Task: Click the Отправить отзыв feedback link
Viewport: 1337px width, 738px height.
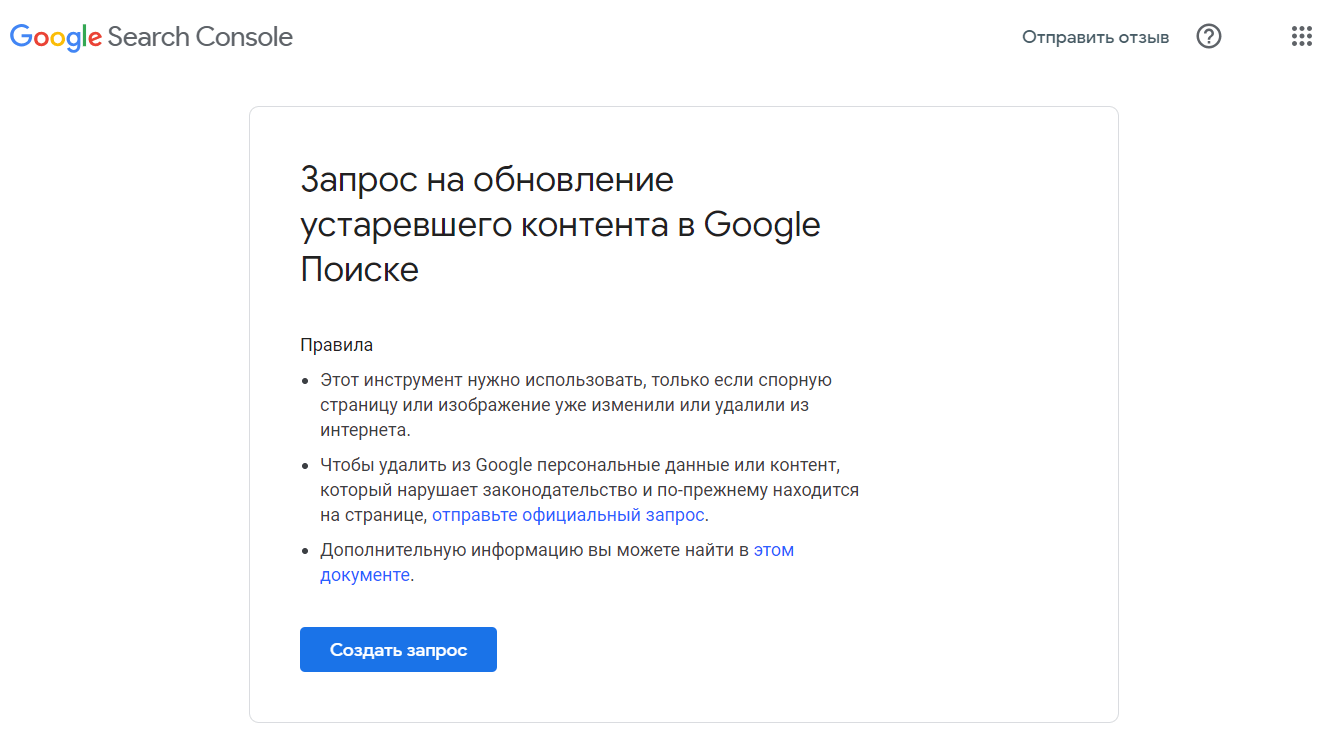Action: (1095, 37)
